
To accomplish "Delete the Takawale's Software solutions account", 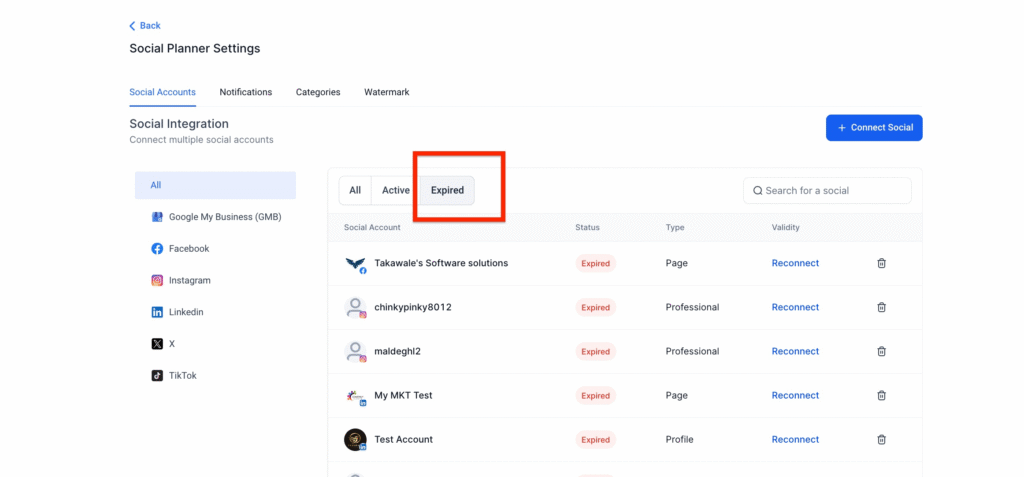I will point(881,263).
